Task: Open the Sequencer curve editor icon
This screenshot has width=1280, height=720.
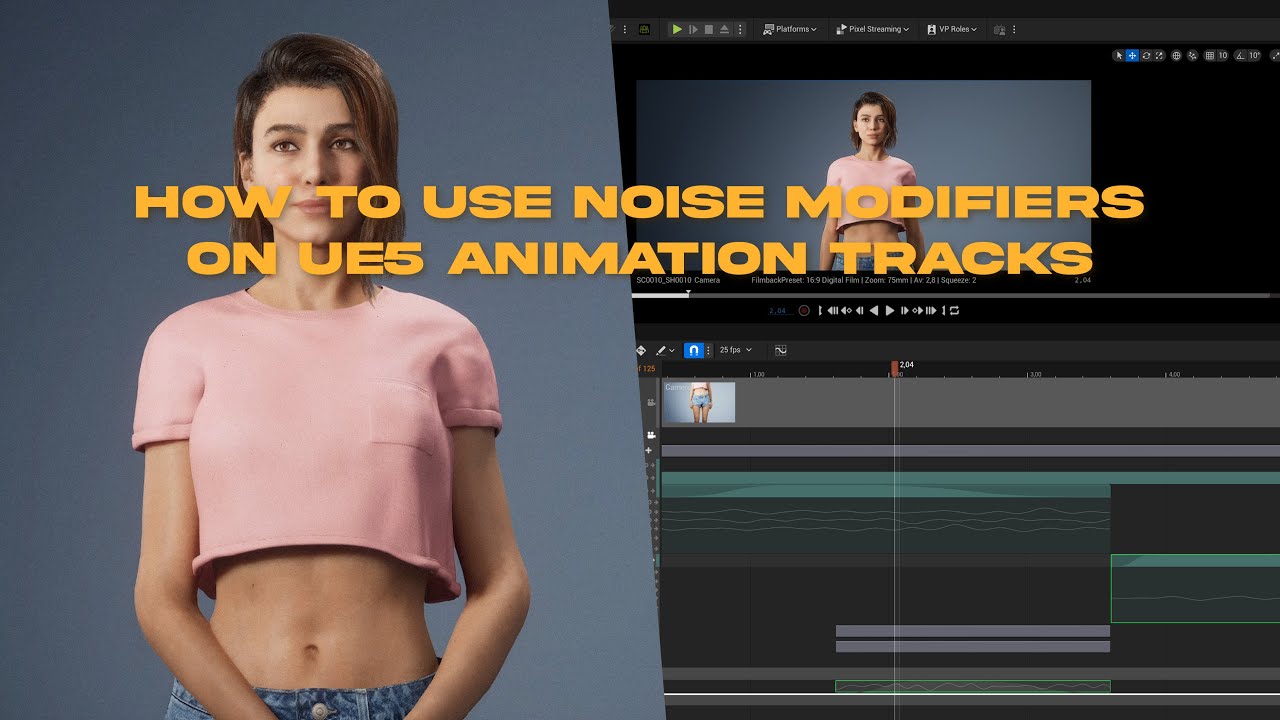Action: (780, 350)
